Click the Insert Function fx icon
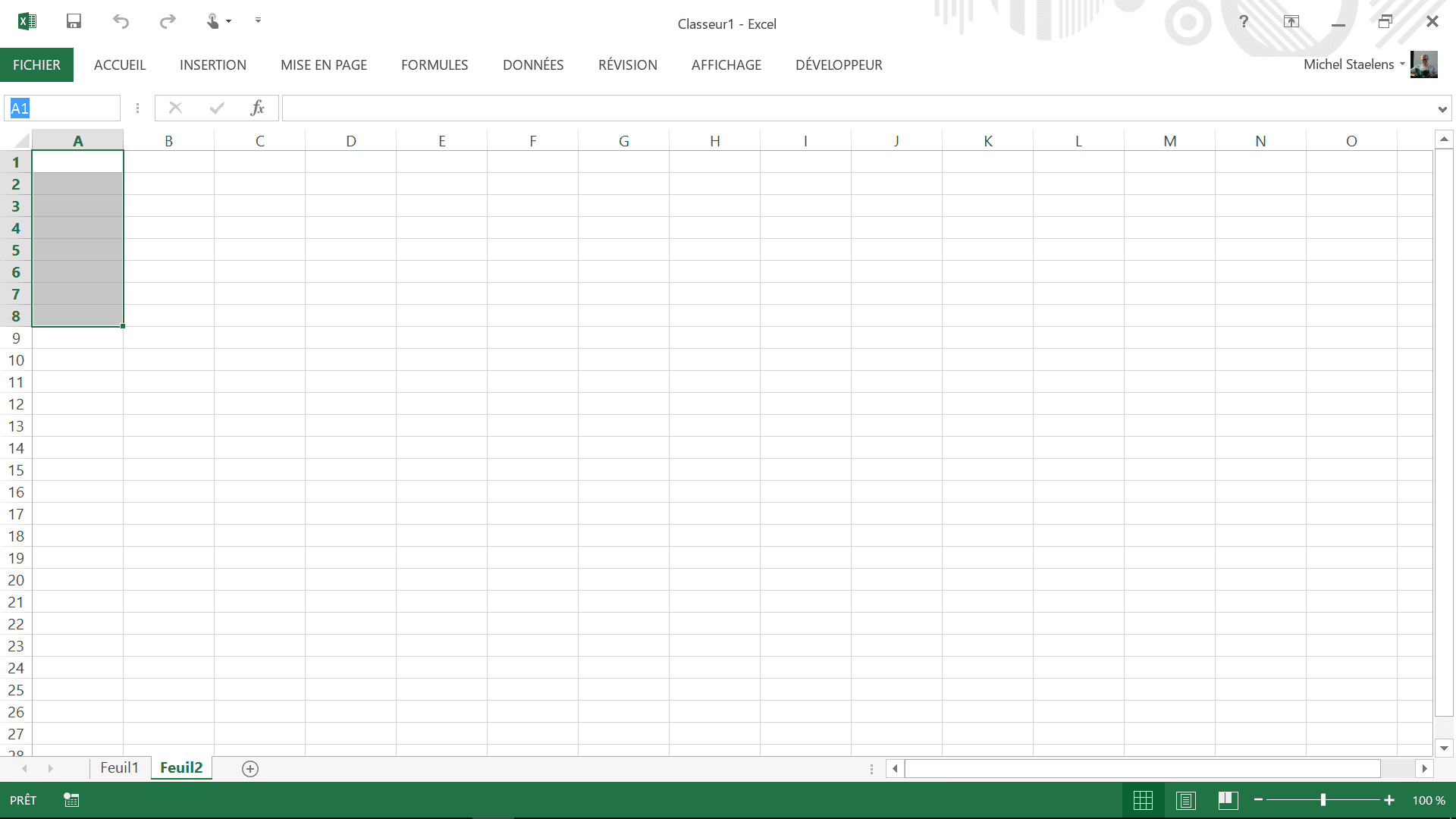The image size is (1456, 819). 257,108
